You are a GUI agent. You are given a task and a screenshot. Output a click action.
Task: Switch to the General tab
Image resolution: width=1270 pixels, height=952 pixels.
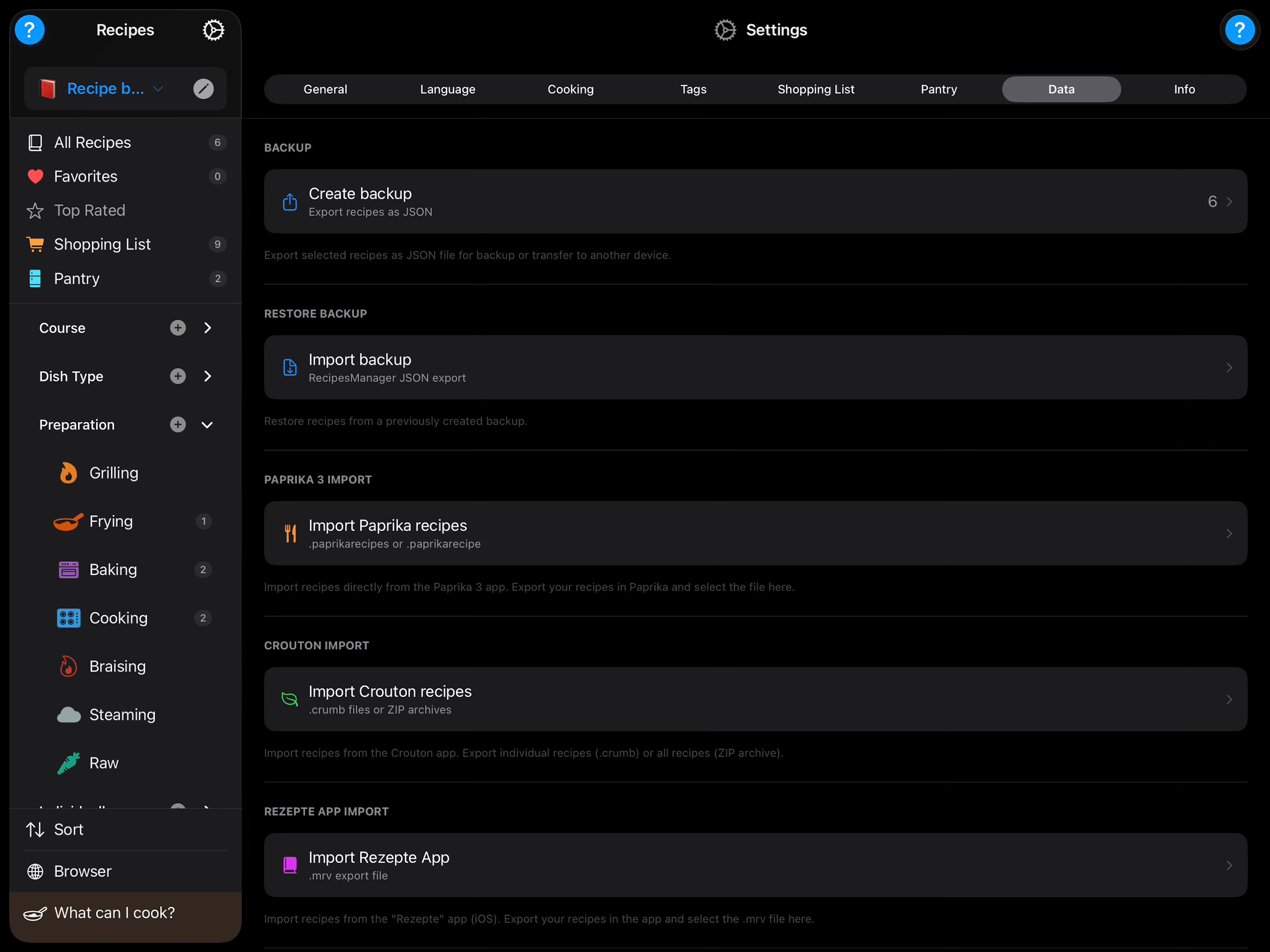(x=325, y=89)
